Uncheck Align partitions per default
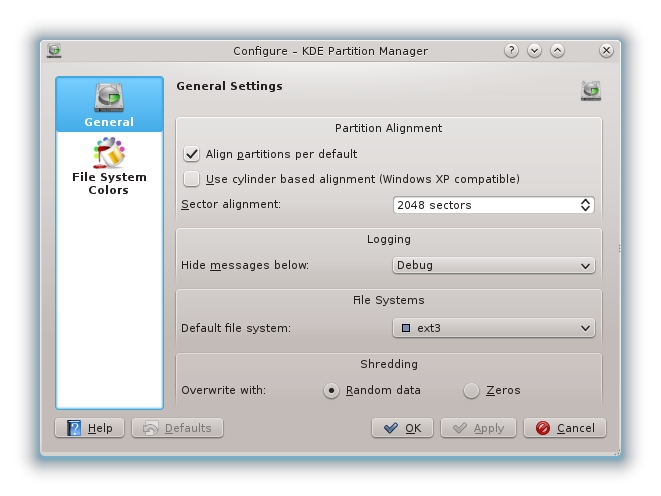Viewport: 661px width, 496px height. tap(192, 154)
